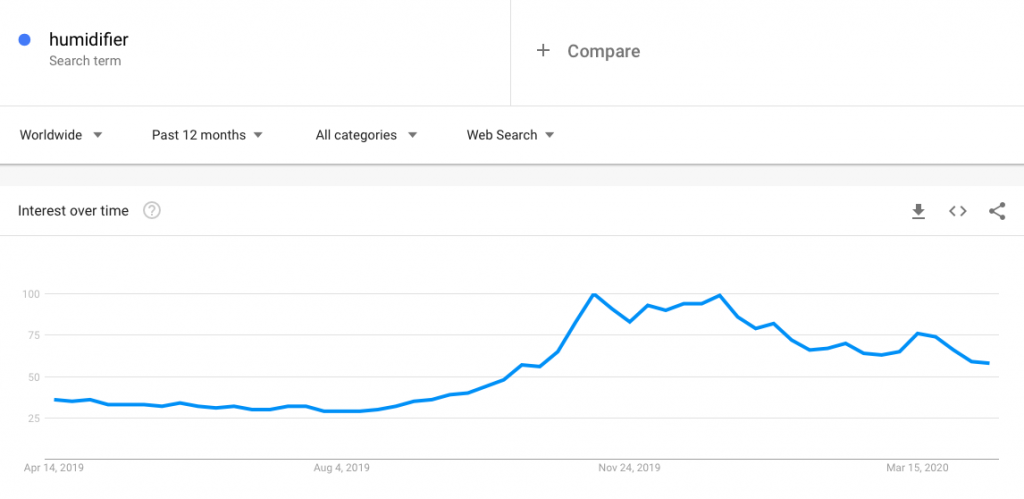The image size is (1024, 499).
Task: Download the Interest over time data
Action: pyautogui.click(x=918, y=211)
